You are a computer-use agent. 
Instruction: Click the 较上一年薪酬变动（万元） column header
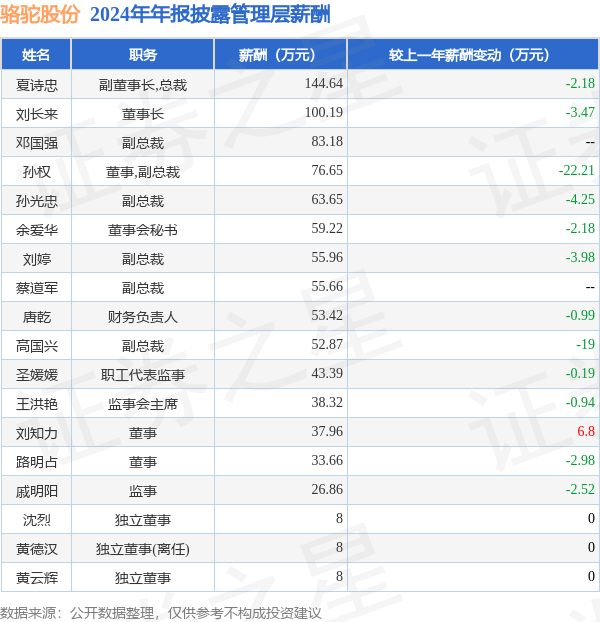pos(473,55)
